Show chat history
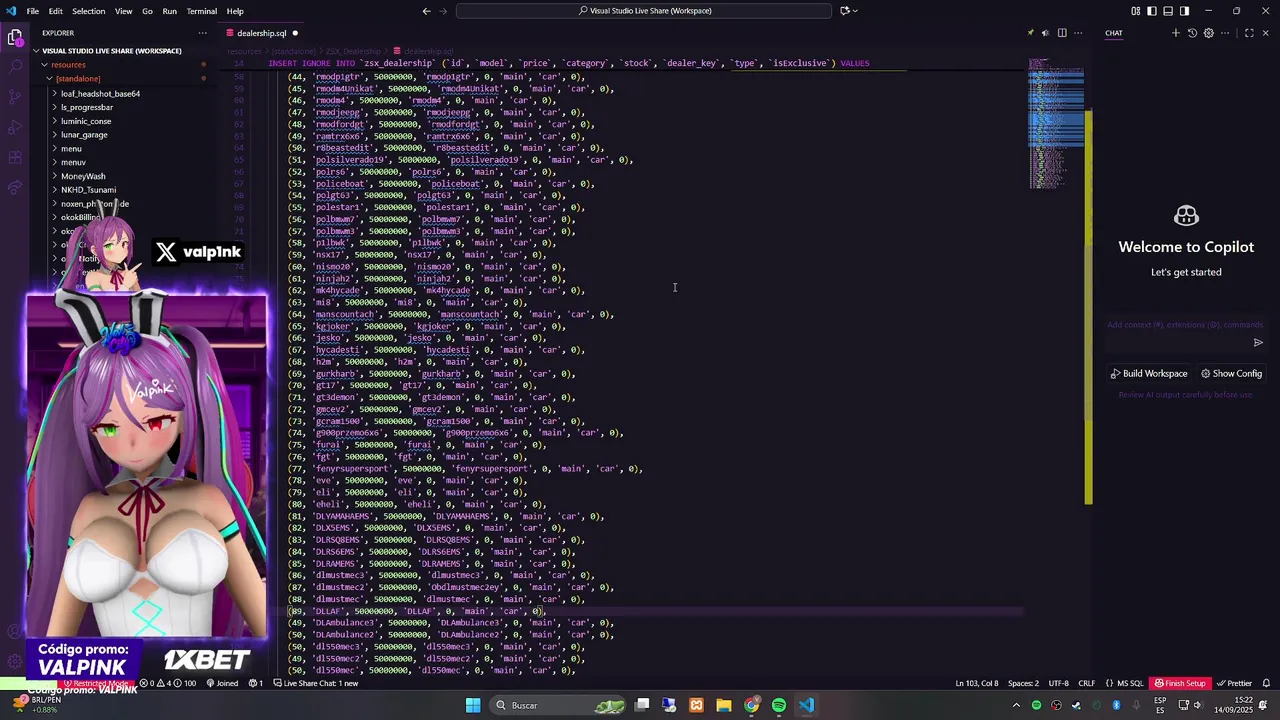Screen dimensions: 1280x720 click(x=1192, y=33)
